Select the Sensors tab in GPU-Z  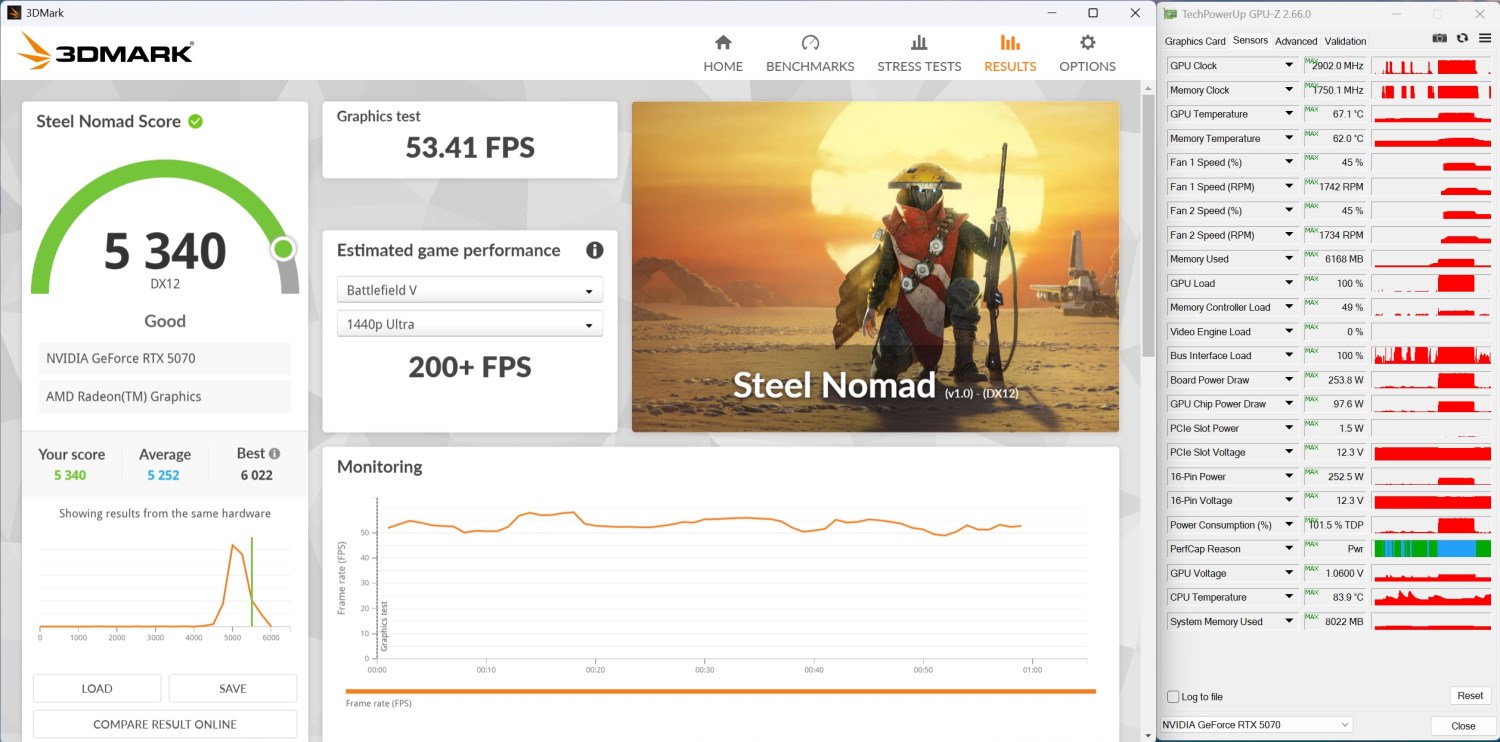coord(1250,41)
